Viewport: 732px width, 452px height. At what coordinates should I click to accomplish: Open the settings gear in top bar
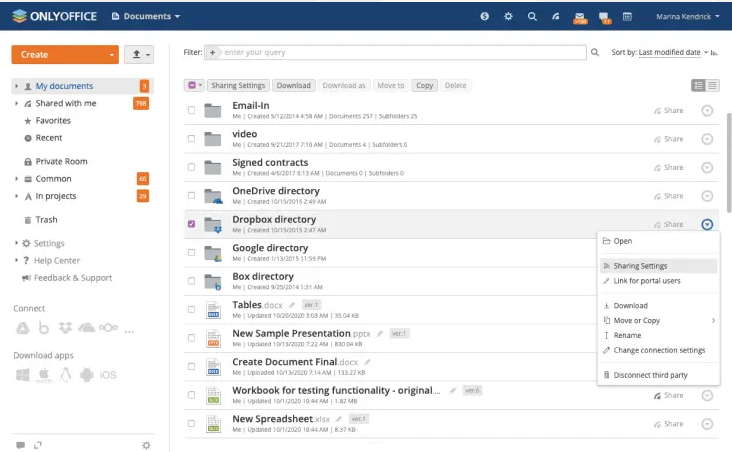508,16
